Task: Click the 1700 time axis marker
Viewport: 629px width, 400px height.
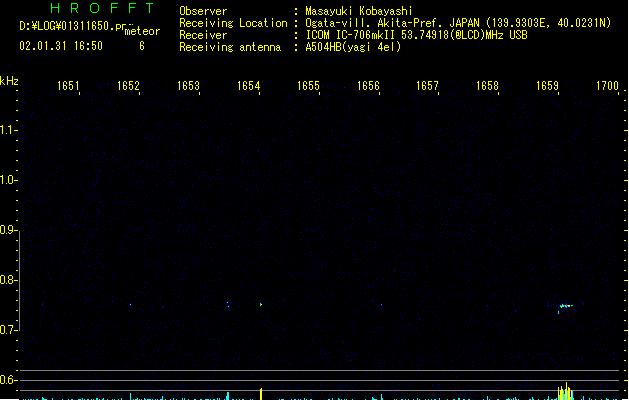Action: (607, 86)
